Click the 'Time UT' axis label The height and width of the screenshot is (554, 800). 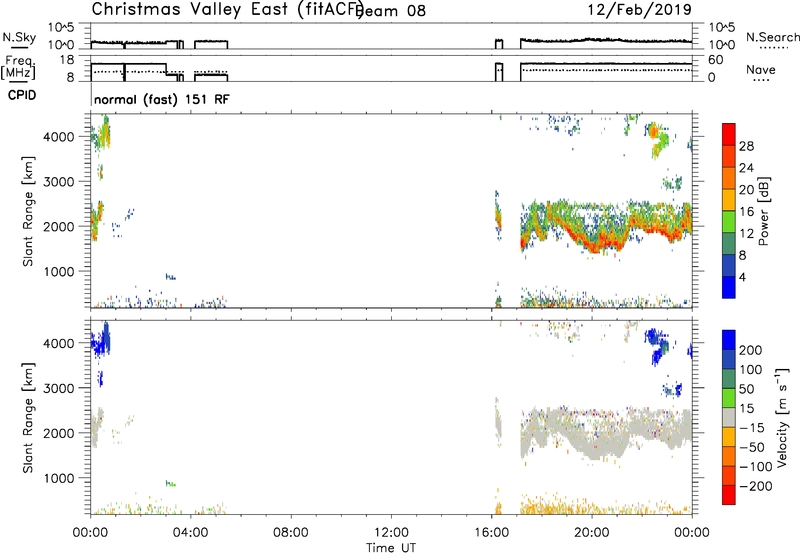(x=391, y=548)
